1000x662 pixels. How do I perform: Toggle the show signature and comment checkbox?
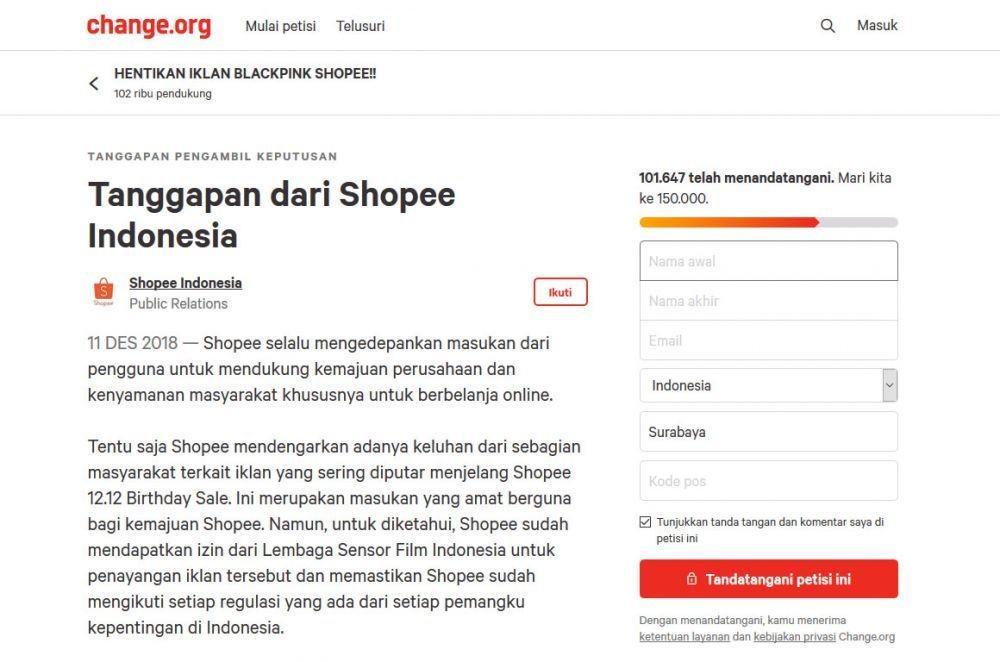(x=645, y=522)
